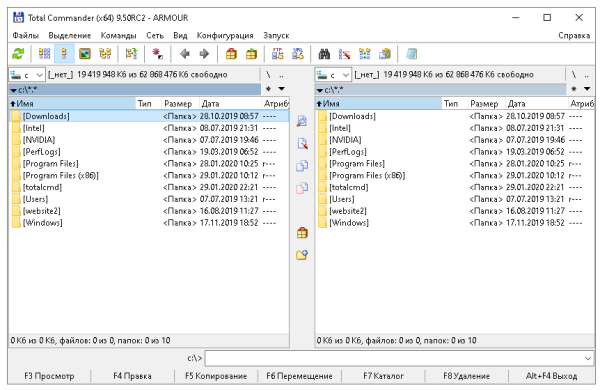Click the Total Commander floppy title icon

pos(18,18)
